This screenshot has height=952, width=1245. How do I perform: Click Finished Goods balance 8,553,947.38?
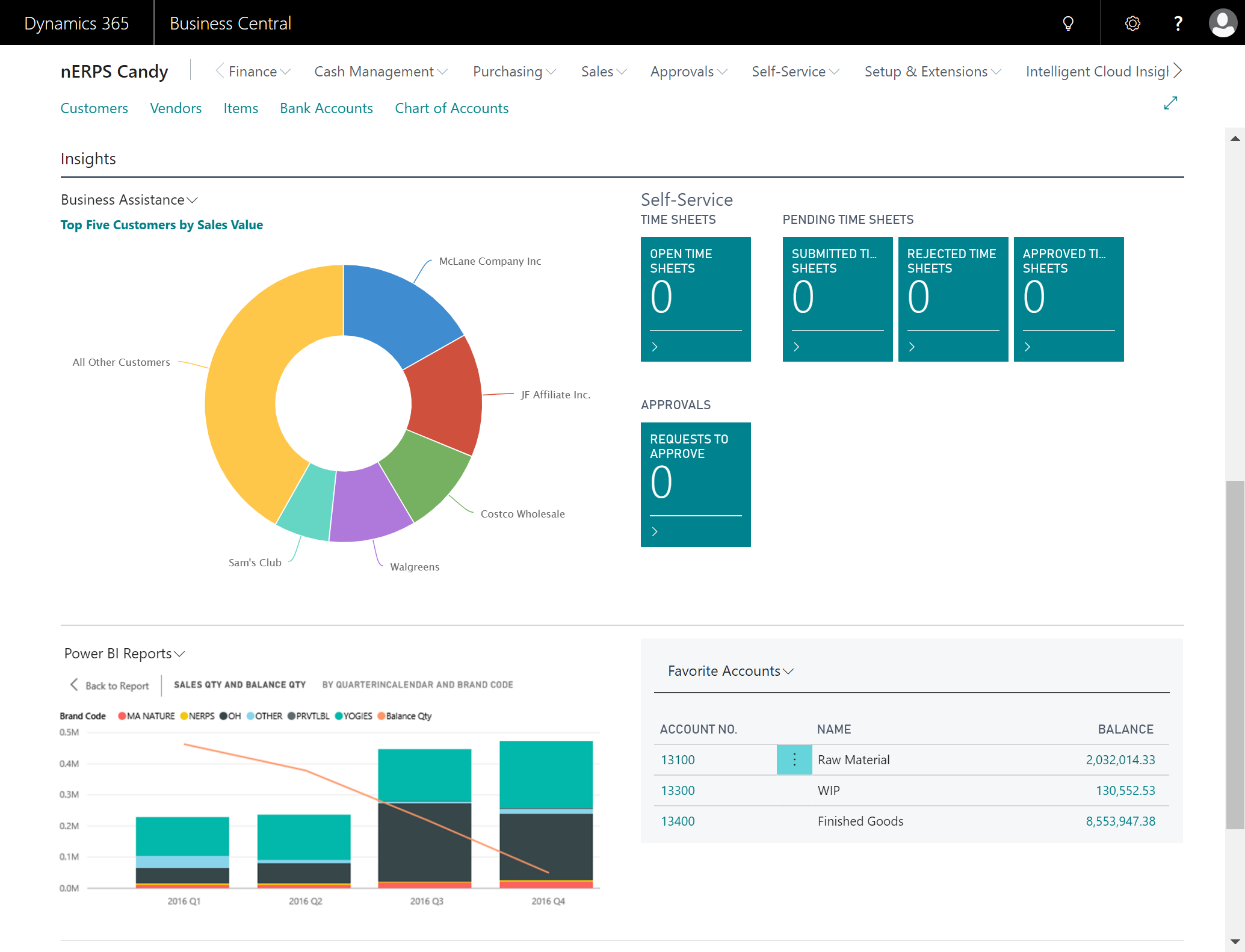point(1120,821)
